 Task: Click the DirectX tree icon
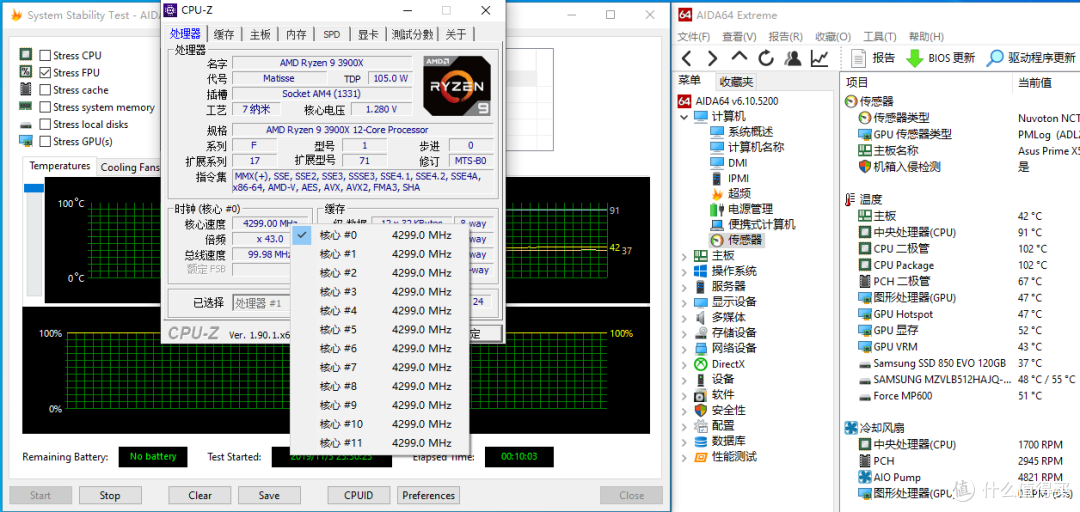700,364
